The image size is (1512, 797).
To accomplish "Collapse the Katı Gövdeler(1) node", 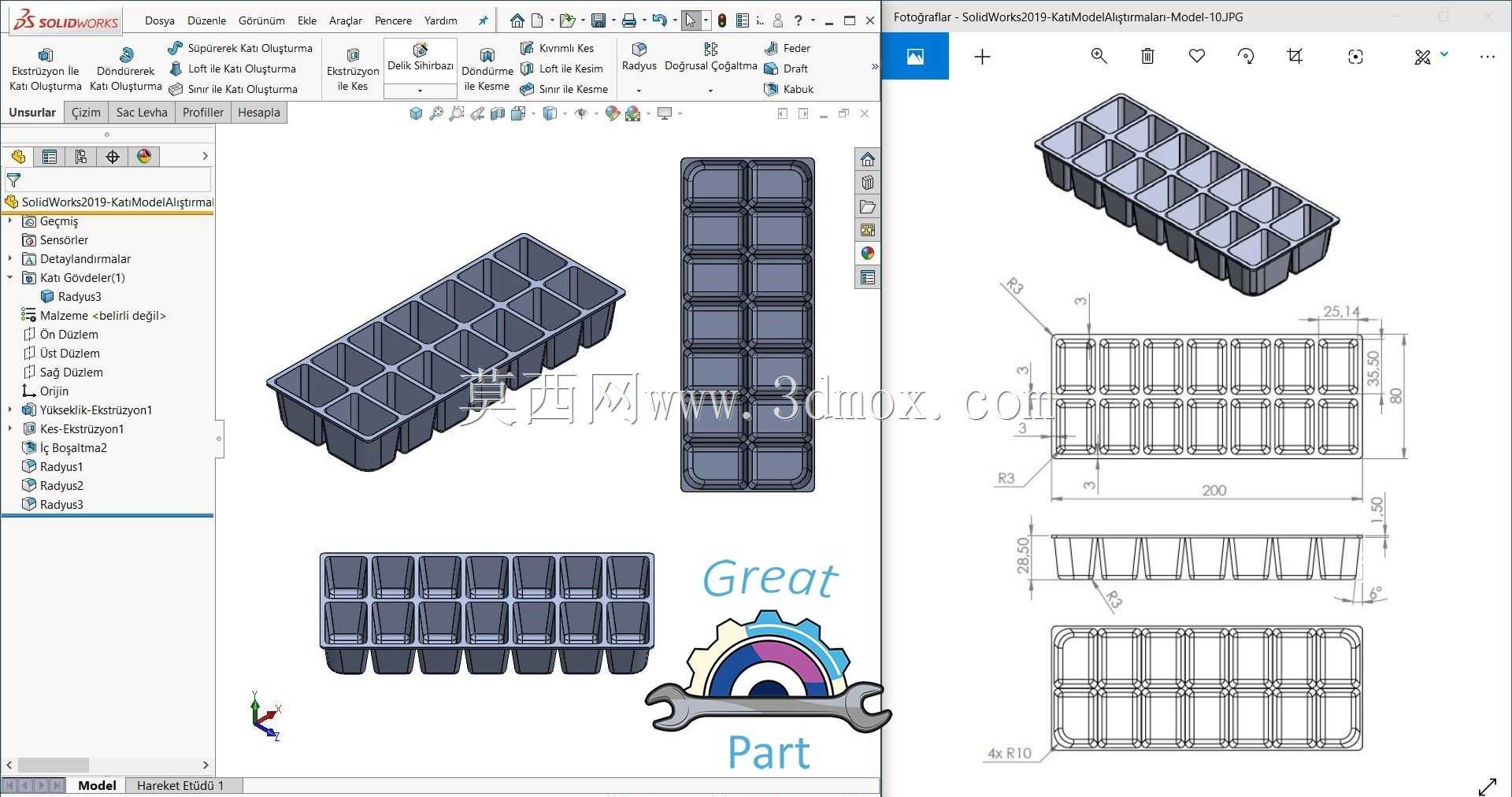I will pyautogui.click(x=10, y=278).
